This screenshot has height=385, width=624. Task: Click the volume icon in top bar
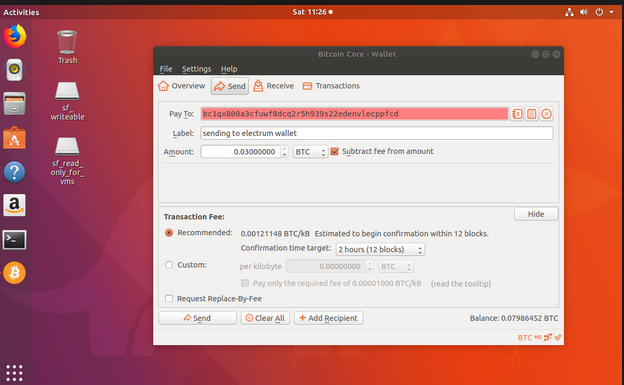[x=584, y=12]
